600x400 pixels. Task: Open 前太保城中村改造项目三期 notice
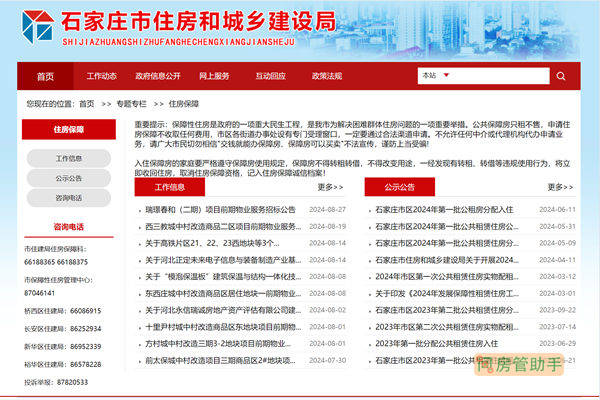tap(220, 361)
